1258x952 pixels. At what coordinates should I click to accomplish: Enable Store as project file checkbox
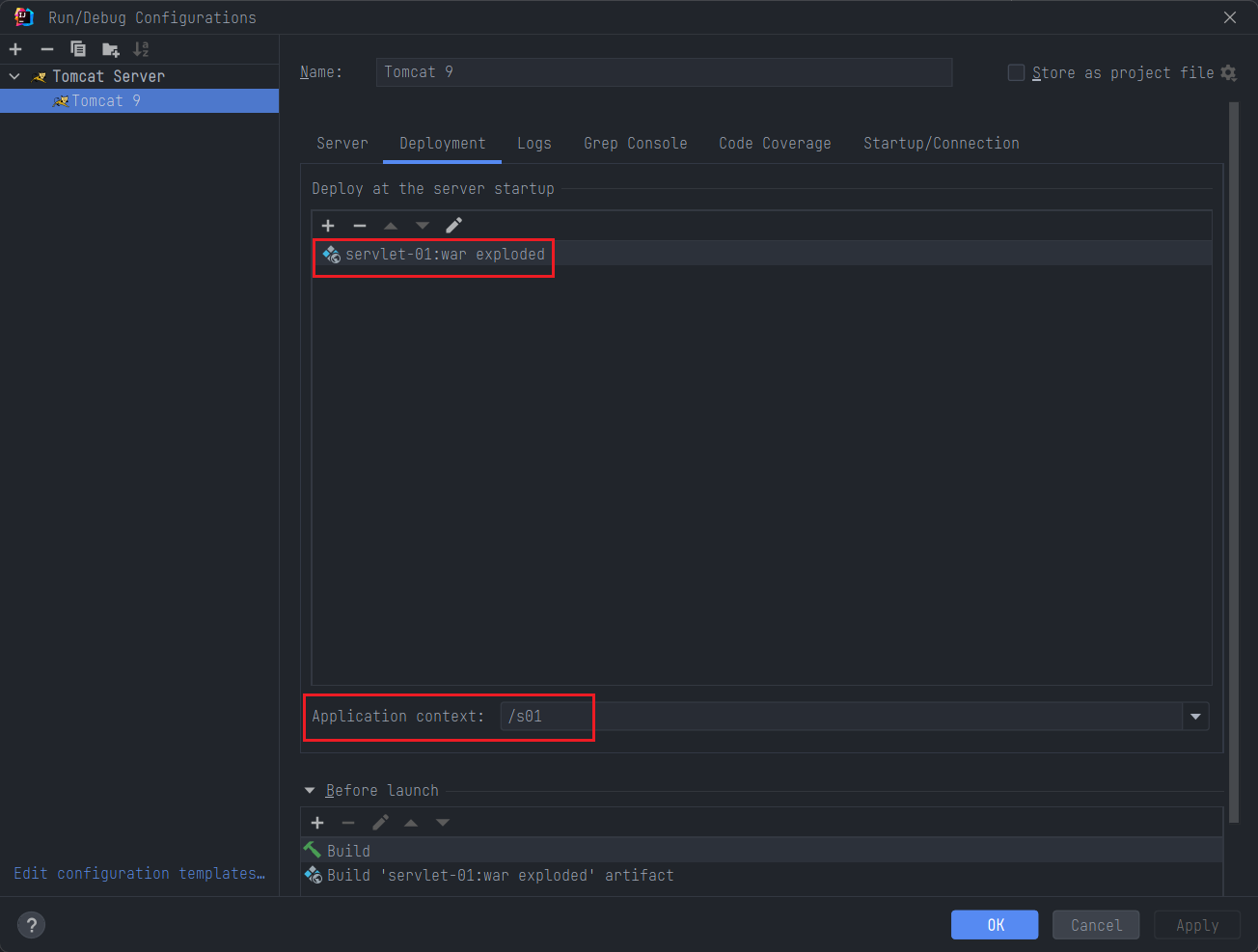click(x=1016, y=72)
